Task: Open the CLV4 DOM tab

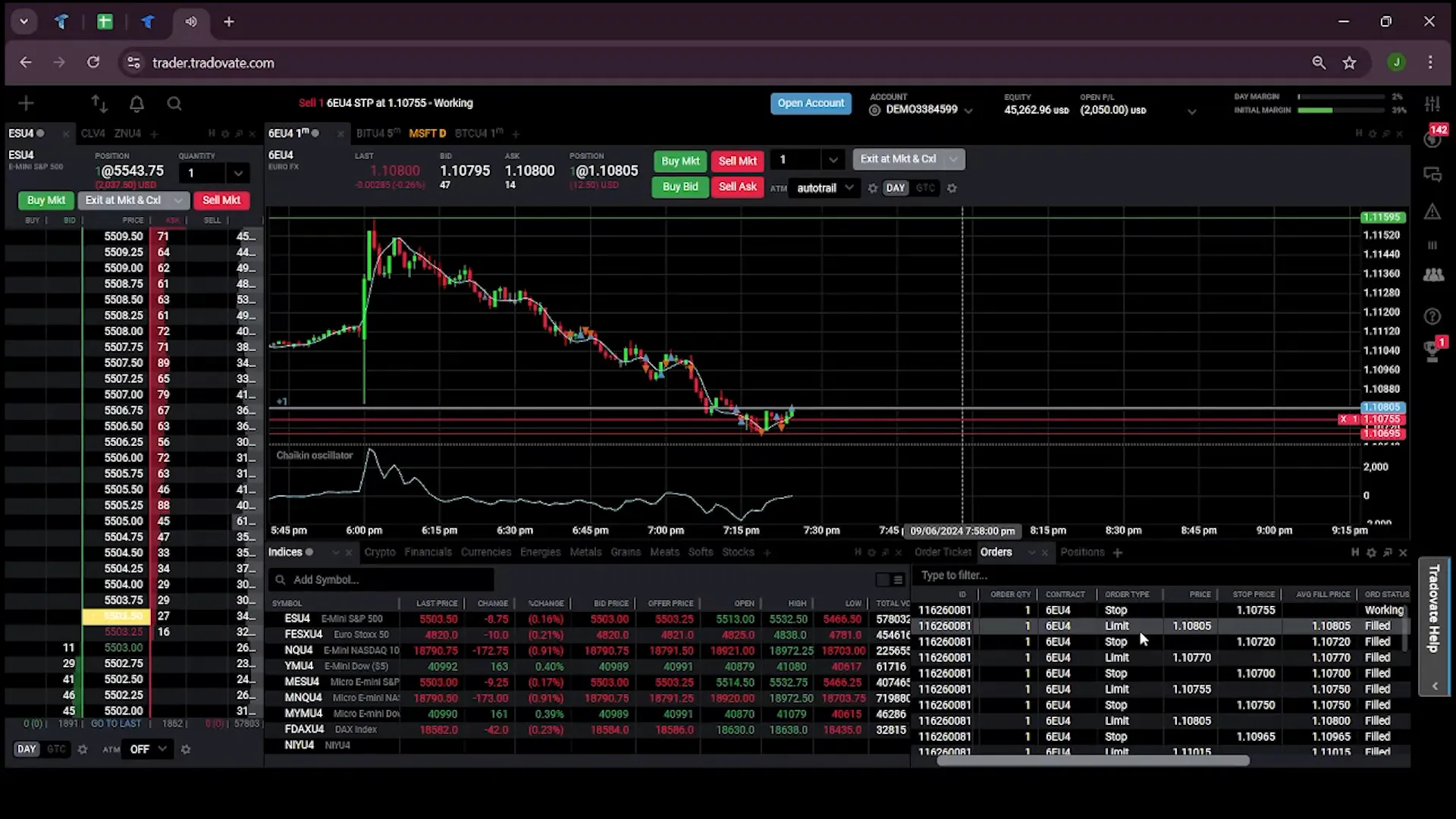Action: [x=93, y=133]
